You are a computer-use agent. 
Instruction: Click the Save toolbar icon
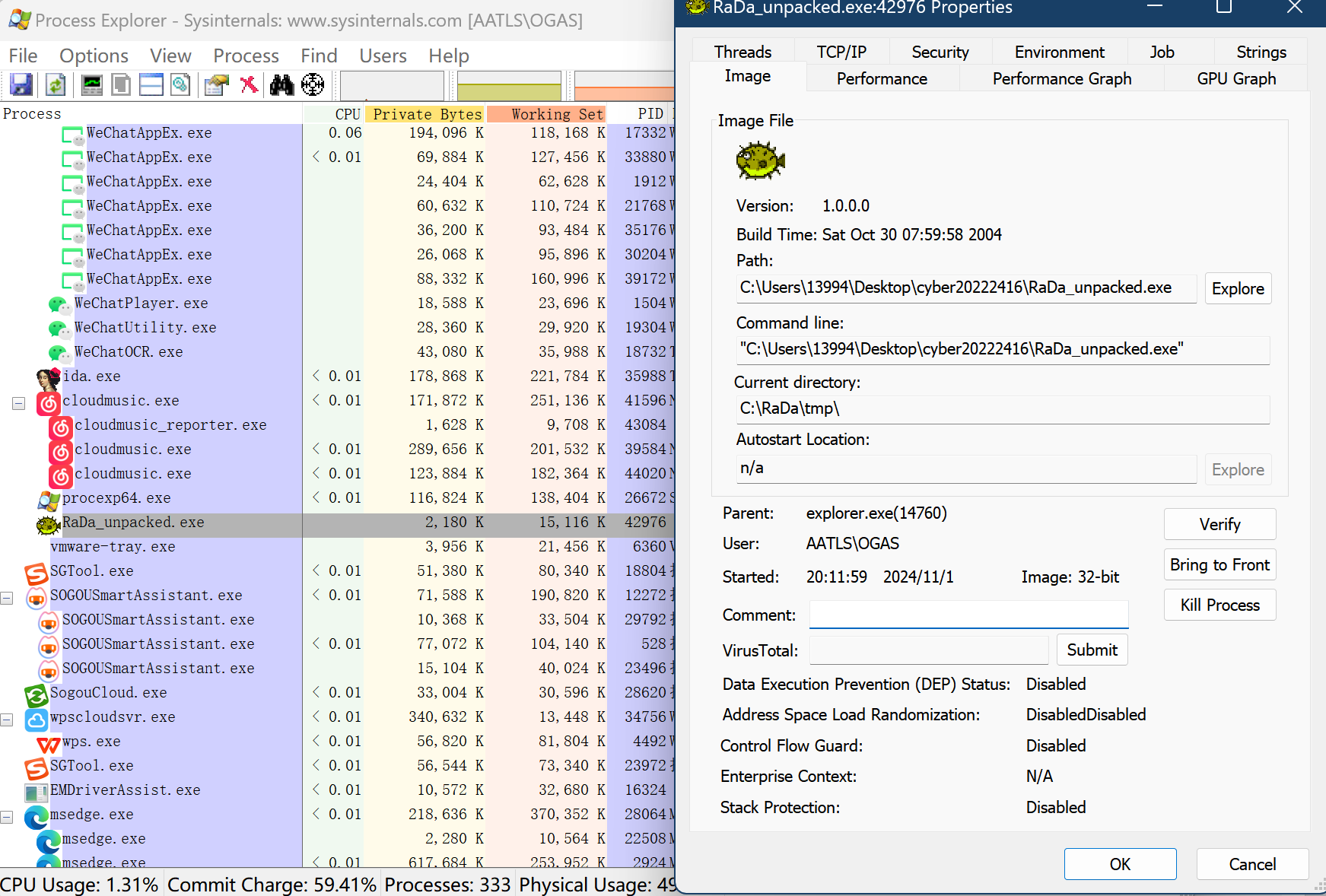click(21, 84)
